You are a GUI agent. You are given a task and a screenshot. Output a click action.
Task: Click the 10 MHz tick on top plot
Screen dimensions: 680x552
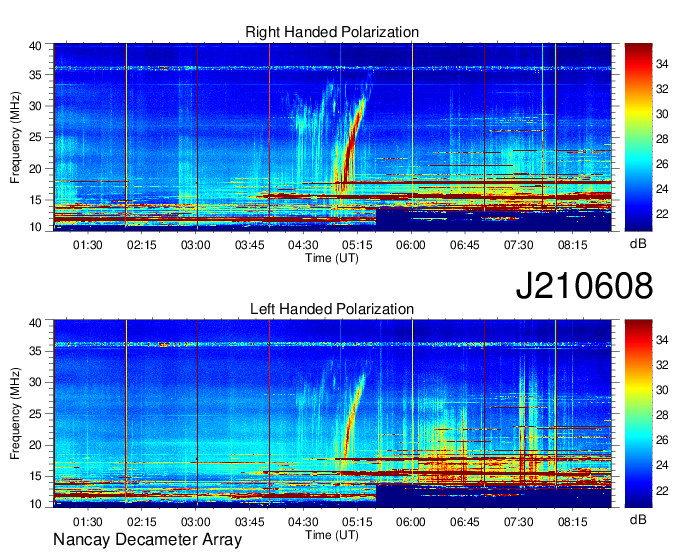click(x=35, y=227)
